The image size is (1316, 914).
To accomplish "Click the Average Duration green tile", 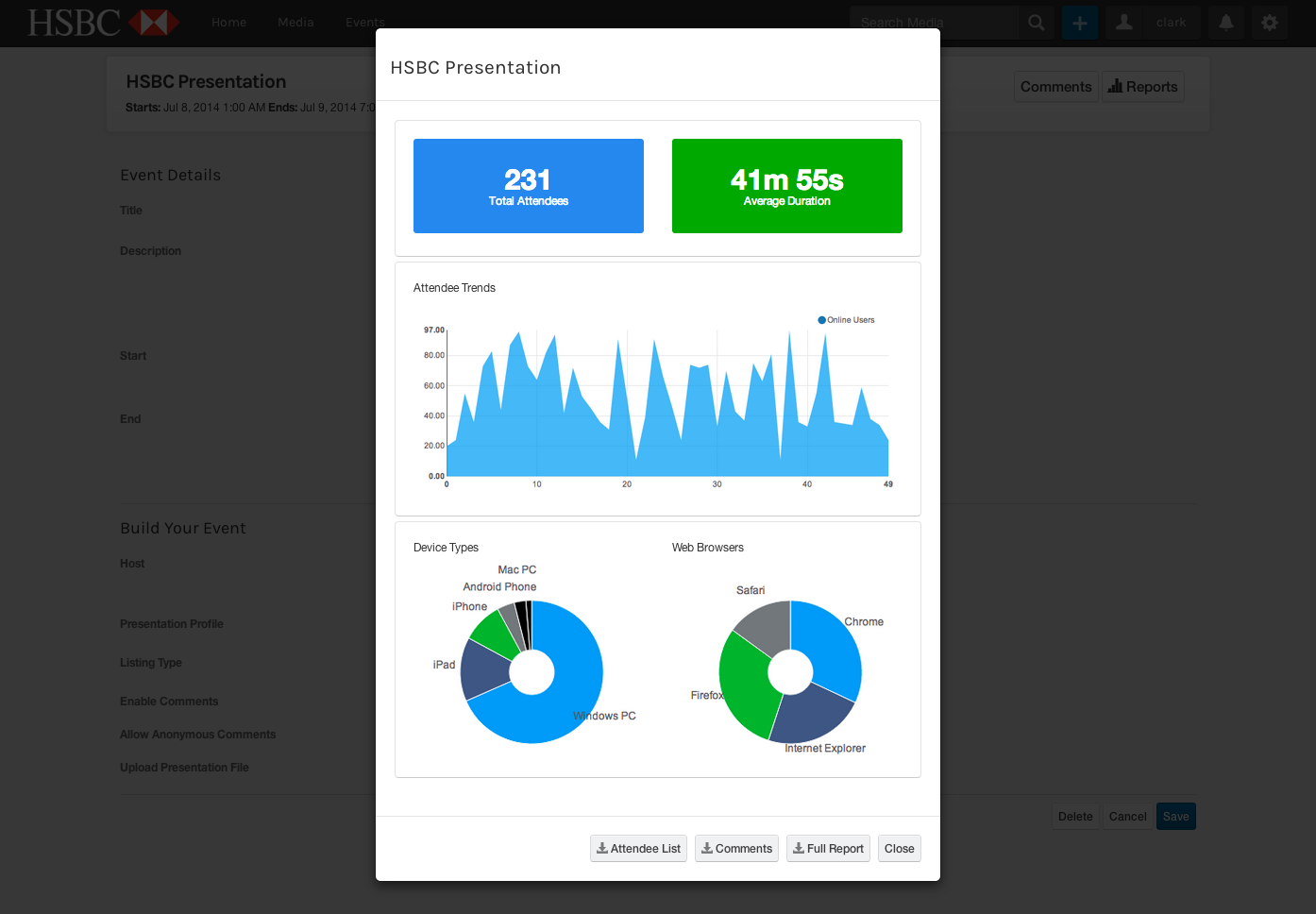I will tap(787, 186).
